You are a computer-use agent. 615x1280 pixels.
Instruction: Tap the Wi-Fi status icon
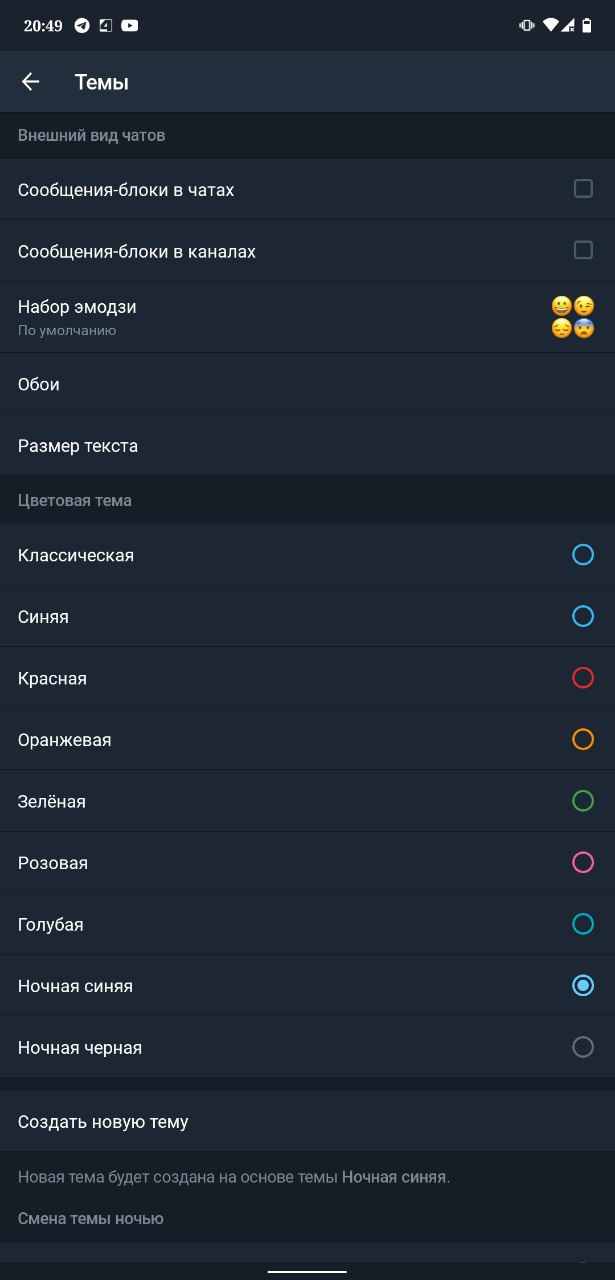(550, 26)
